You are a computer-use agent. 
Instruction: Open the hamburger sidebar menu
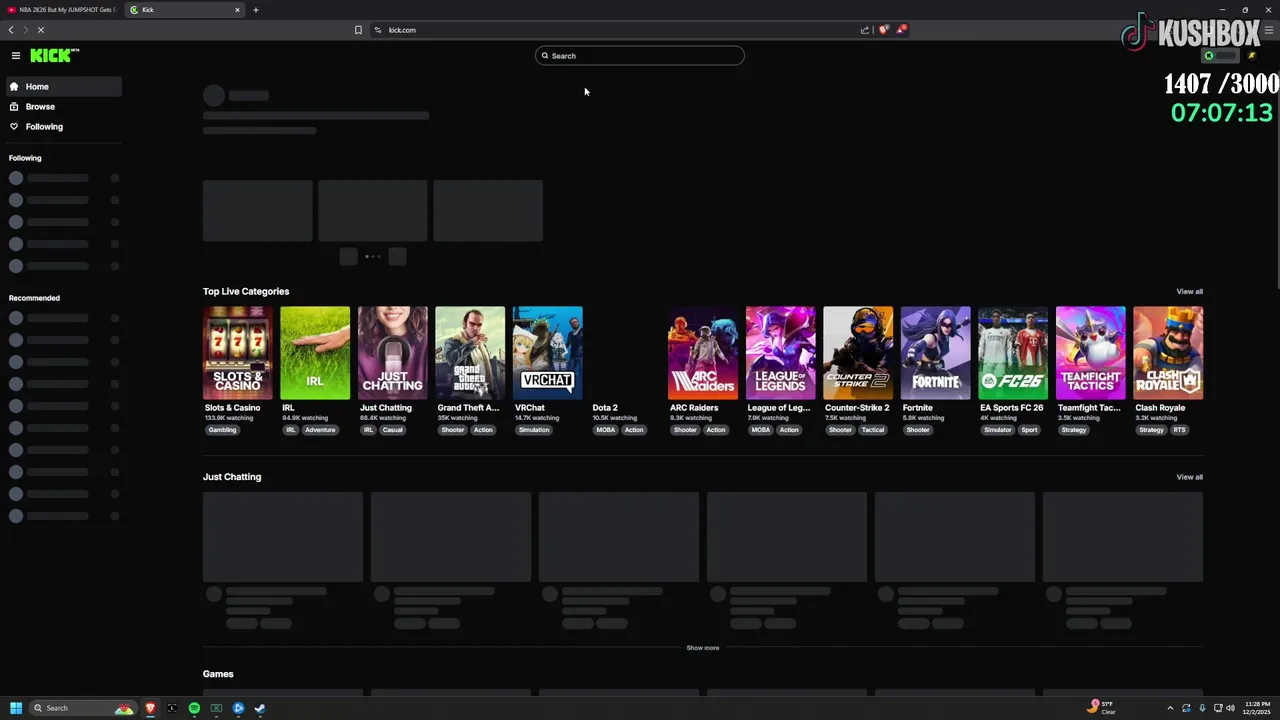tap(16, 56)
